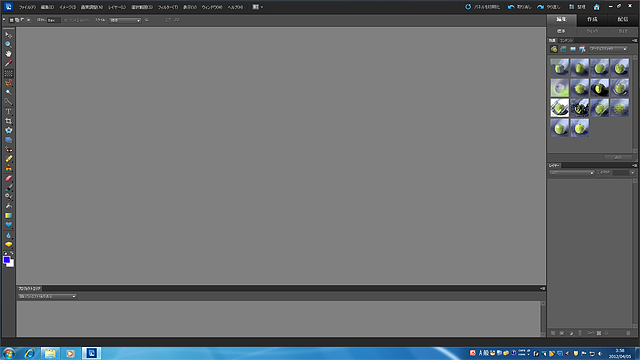Select the Zoom tool
Viewport: 640px width, 360px height.
click(8, 44)
